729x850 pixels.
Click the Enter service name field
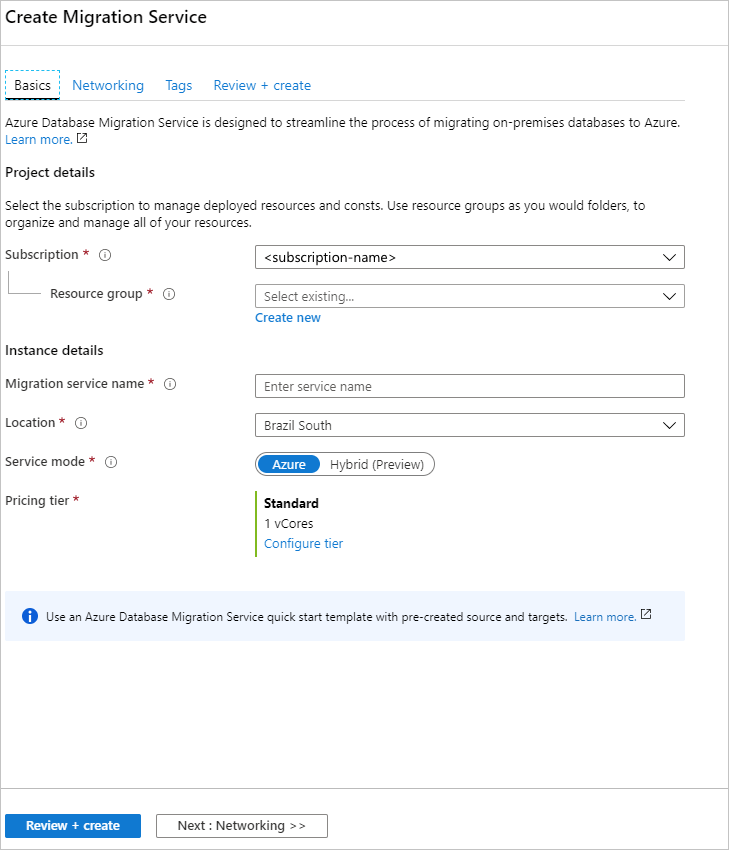[x=469, y=386]
